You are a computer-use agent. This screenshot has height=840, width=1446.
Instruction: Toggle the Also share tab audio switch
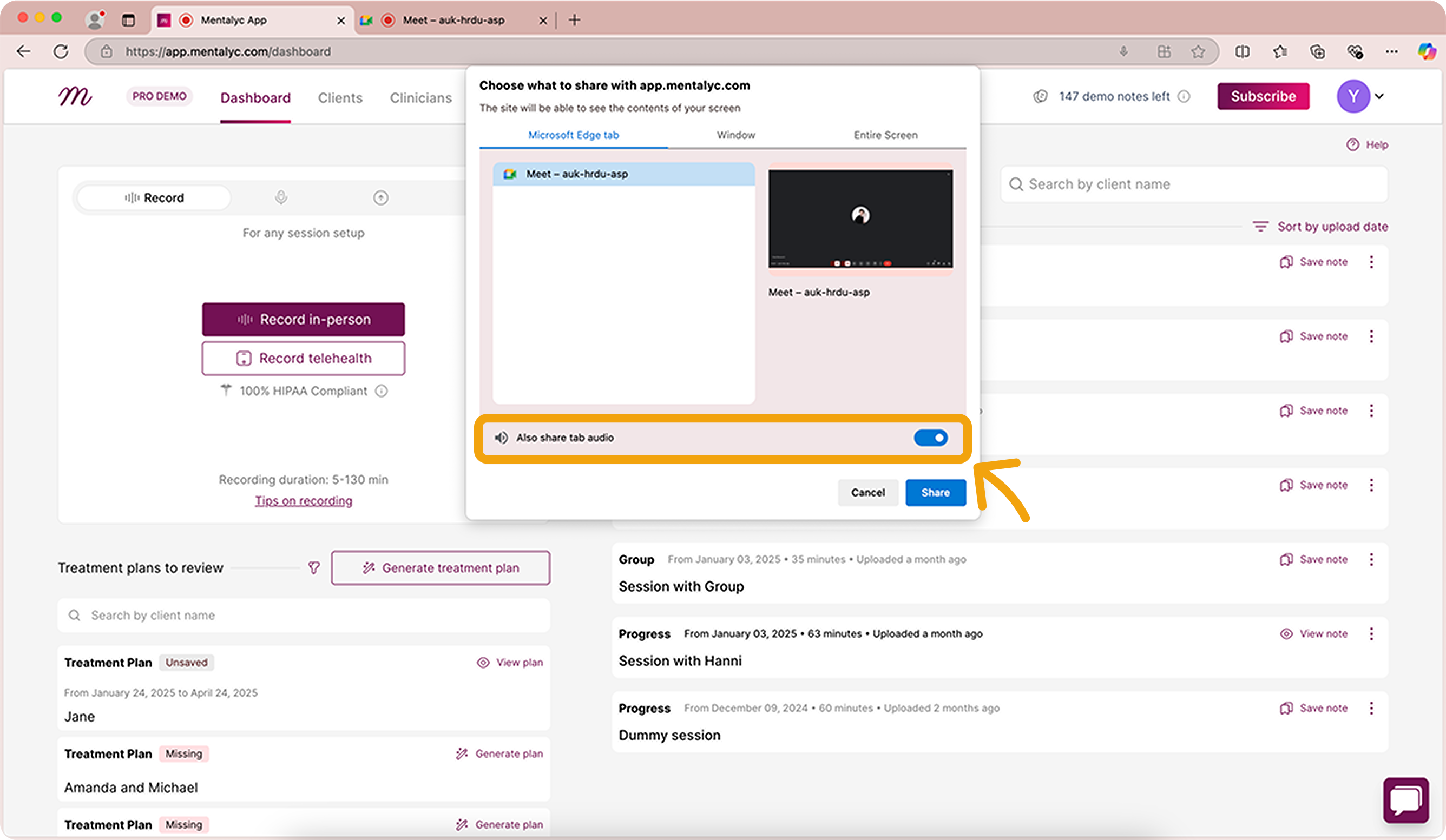tap(930, 438)
